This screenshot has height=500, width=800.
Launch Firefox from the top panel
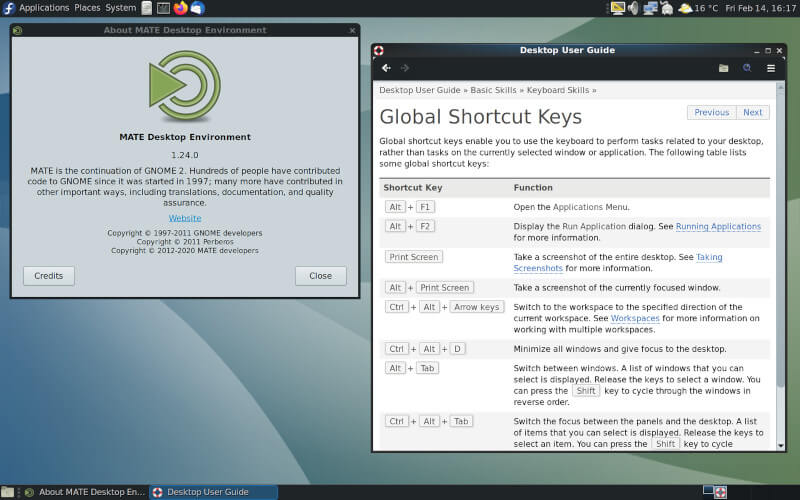click(x=180, y=8)
